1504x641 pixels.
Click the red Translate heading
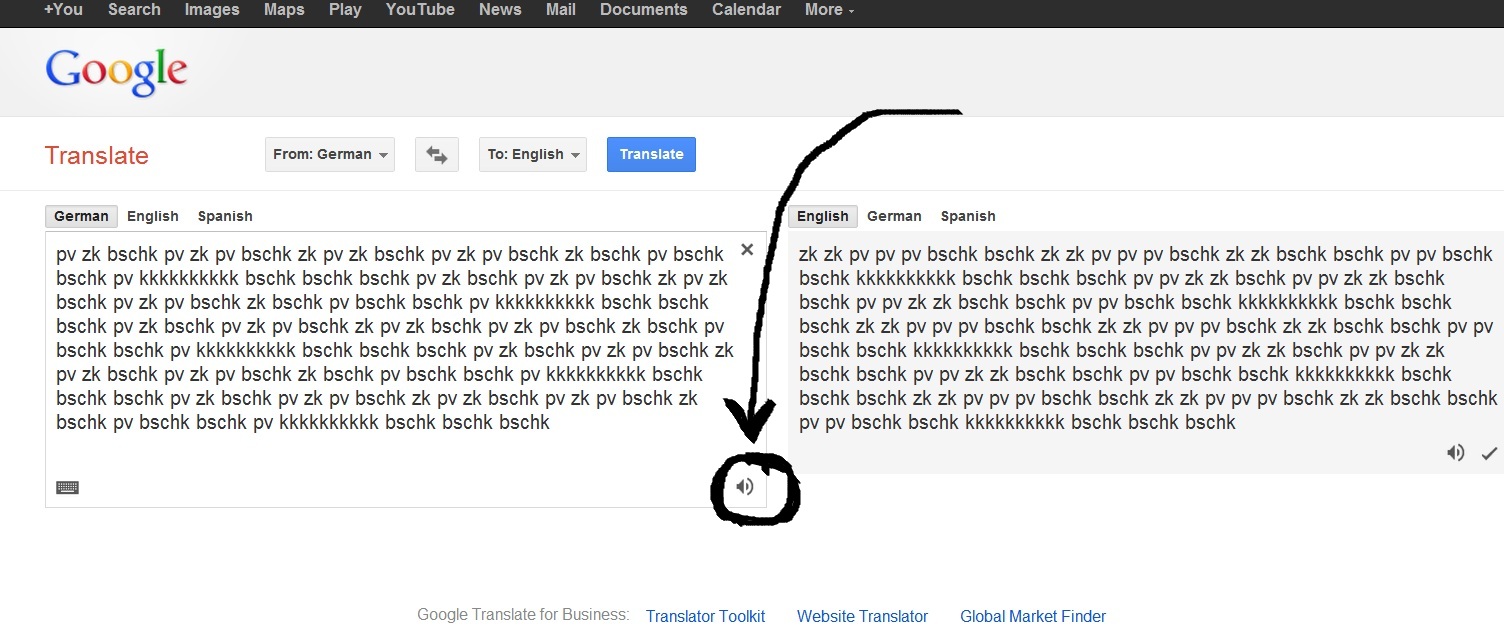point(96,156)
